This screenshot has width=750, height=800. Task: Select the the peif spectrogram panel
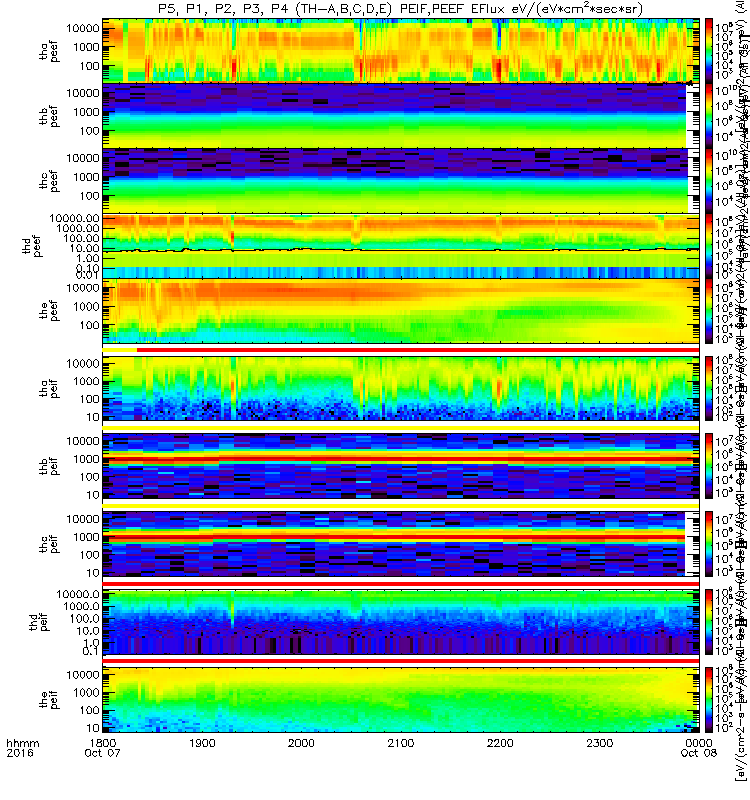pos(401,700)
